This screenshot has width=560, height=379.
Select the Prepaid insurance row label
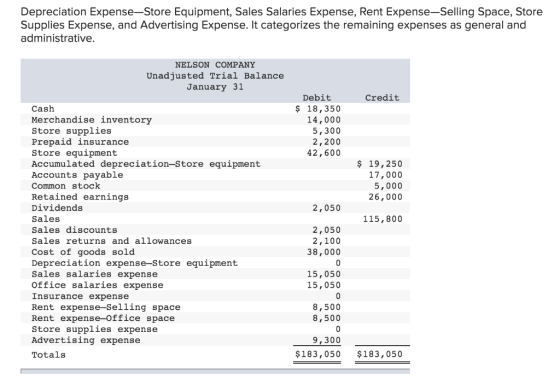click(x=80, y=142)
